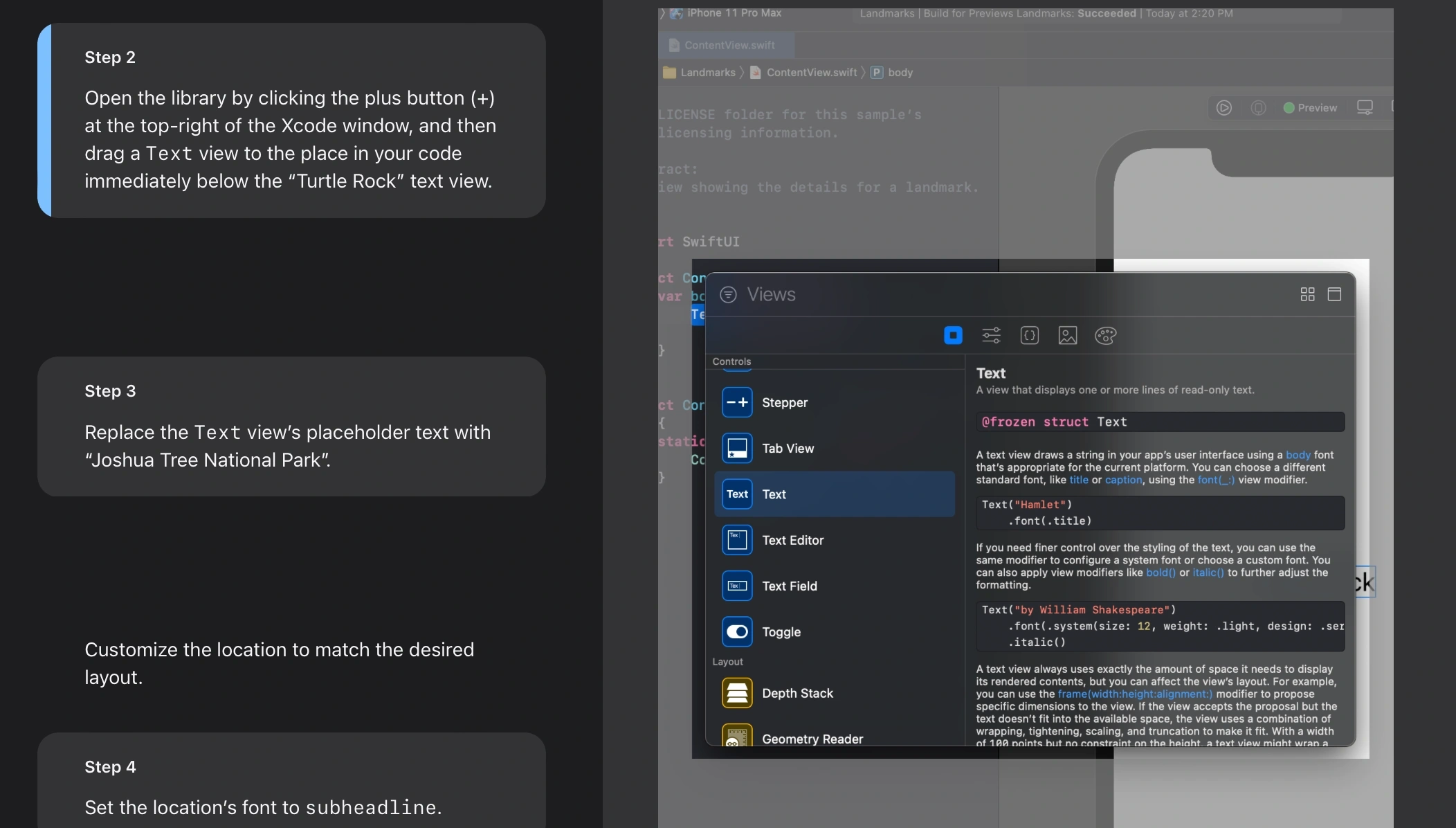
Task: Select the Tab View label
Action: click(788, 449)
